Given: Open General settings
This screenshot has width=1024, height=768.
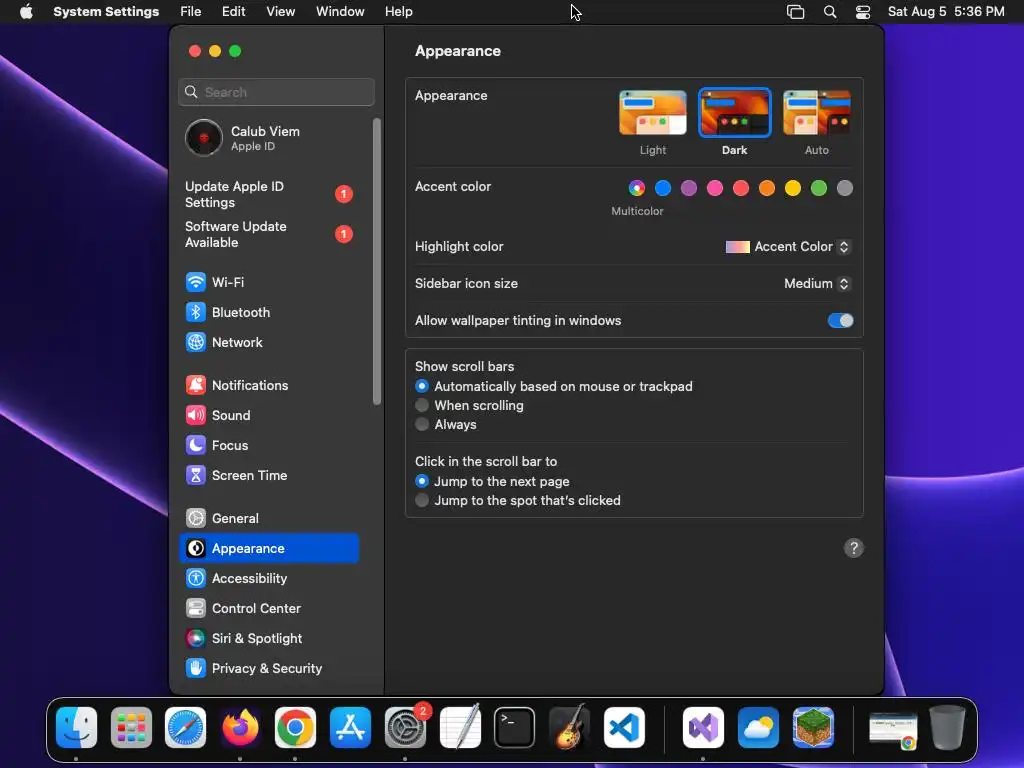Looking at the screenshot, I should 269,519.
